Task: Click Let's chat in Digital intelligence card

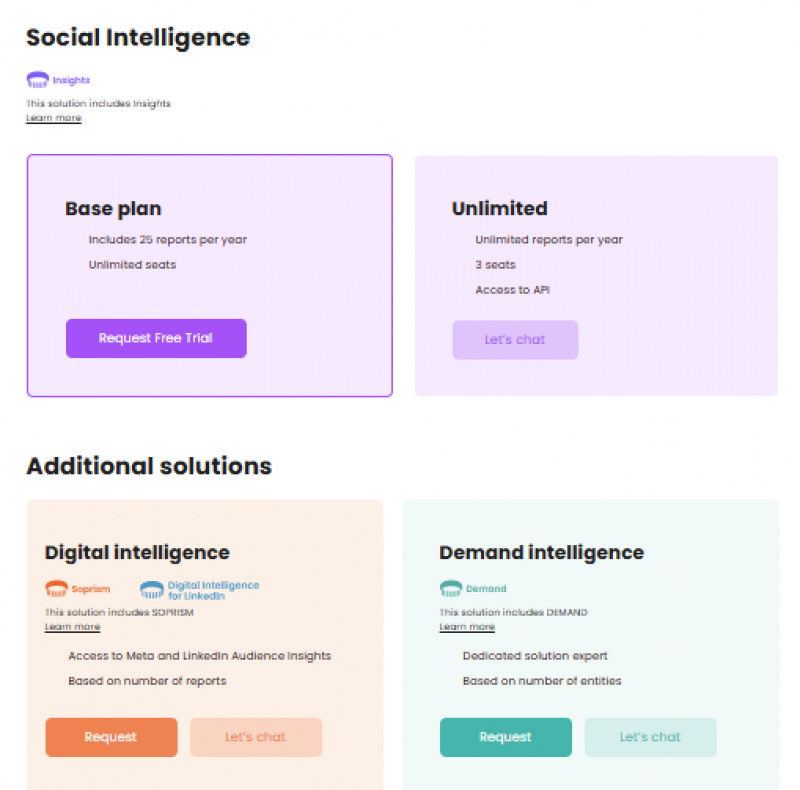Action: pos(256,737)
